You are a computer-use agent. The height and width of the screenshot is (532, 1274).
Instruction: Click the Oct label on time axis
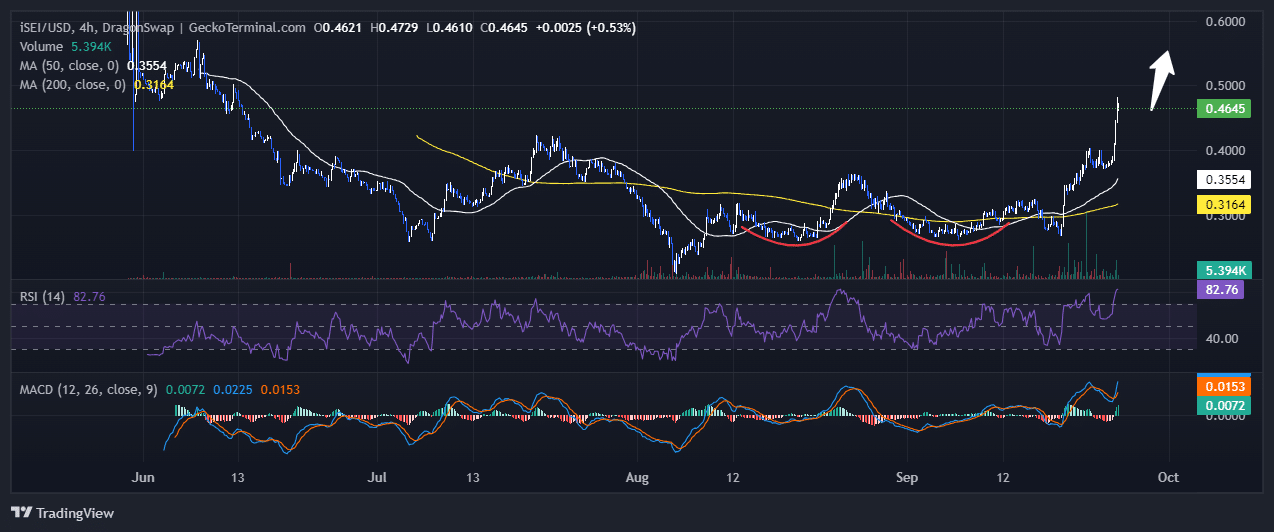click(1169, 477)
